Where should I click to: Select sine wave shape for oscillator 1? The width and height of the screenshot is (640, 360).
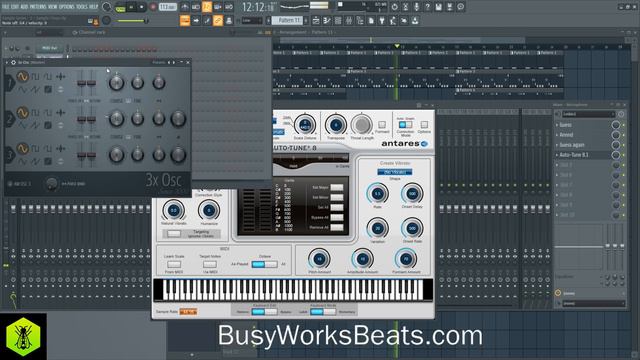(22, 76)
